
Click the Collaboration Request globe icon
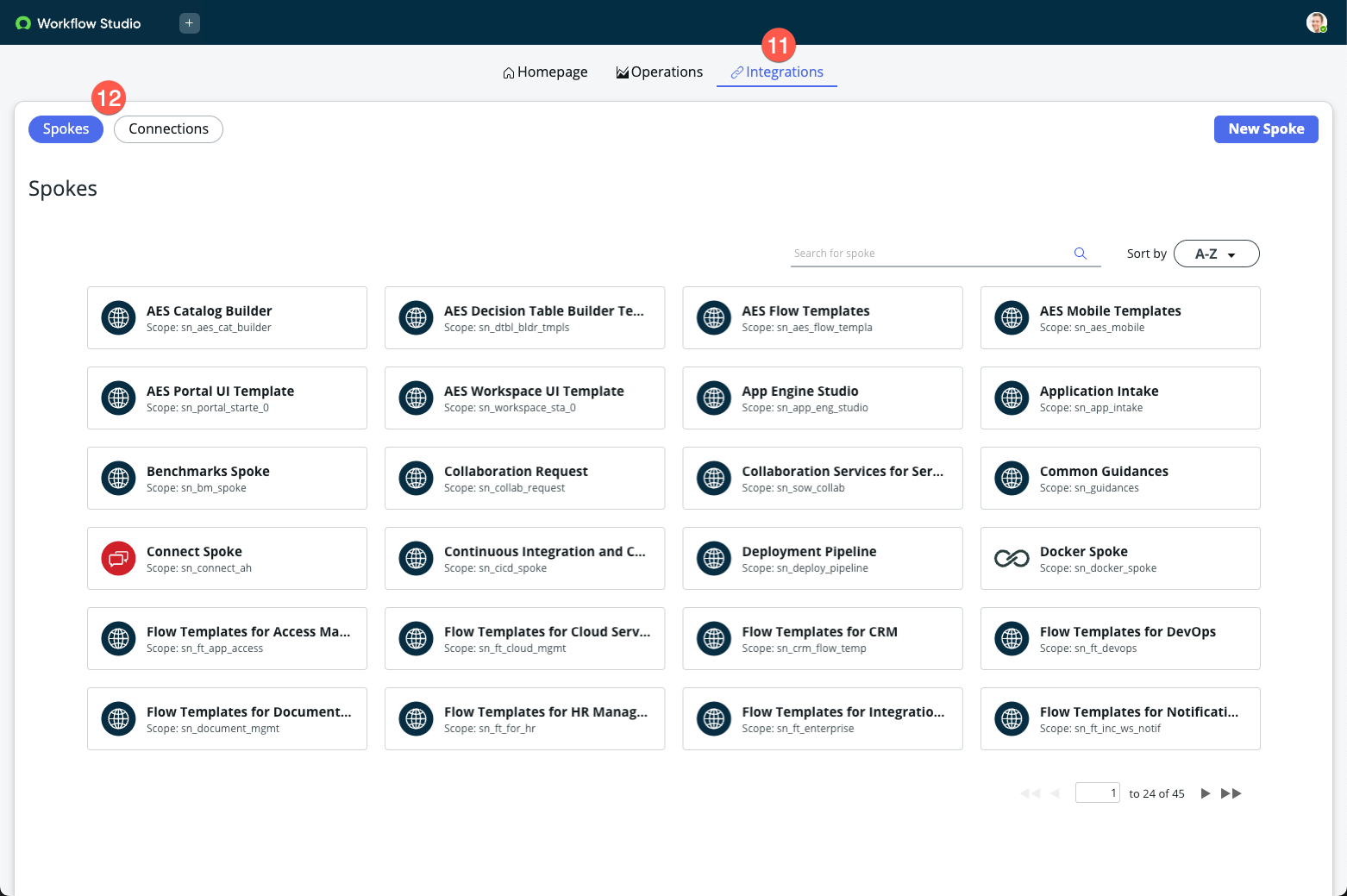(417, 479)
